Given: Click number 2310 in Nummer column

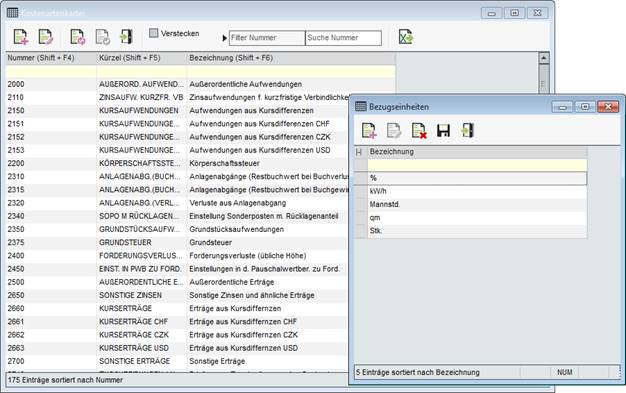Looking at the screenshot, I should (x=16, y=177).
